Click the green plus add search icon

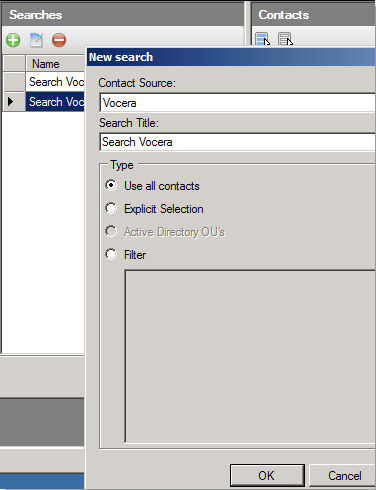[x=13, y=40]
